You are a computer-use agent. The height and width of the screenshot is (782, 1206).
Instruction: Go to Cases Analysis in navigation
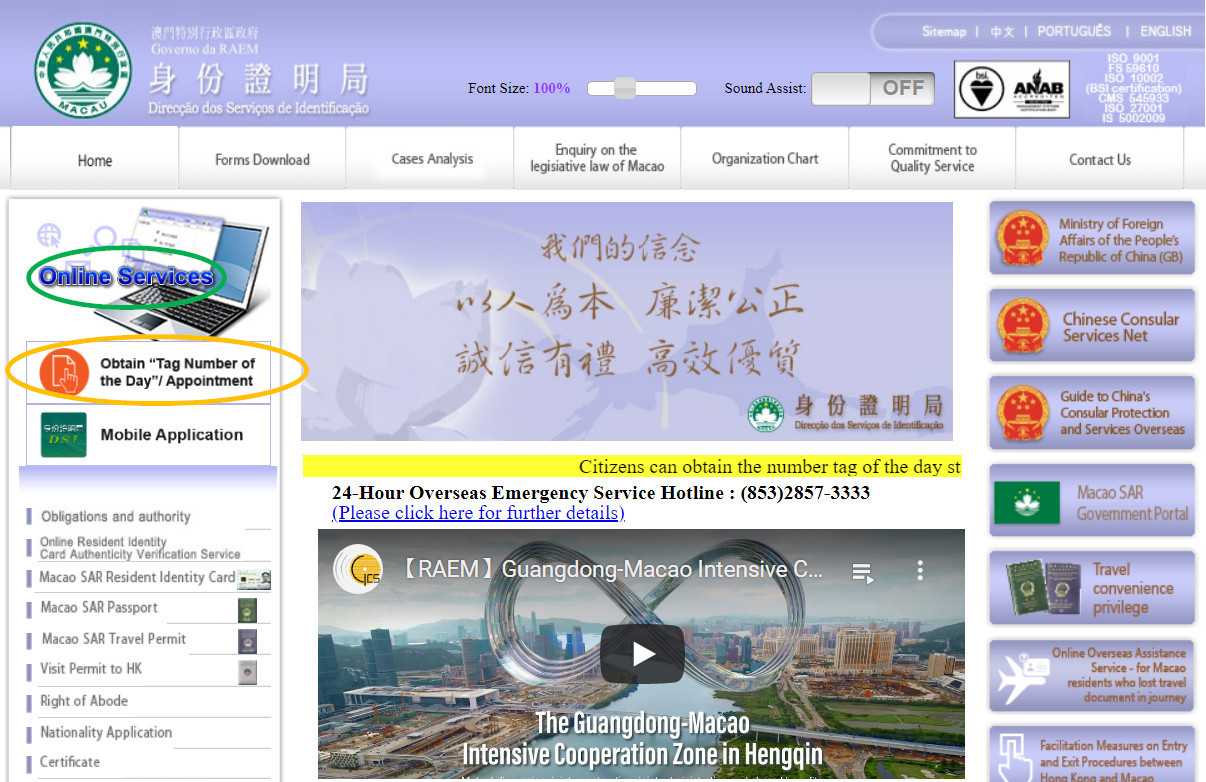[x=432, y=159]
